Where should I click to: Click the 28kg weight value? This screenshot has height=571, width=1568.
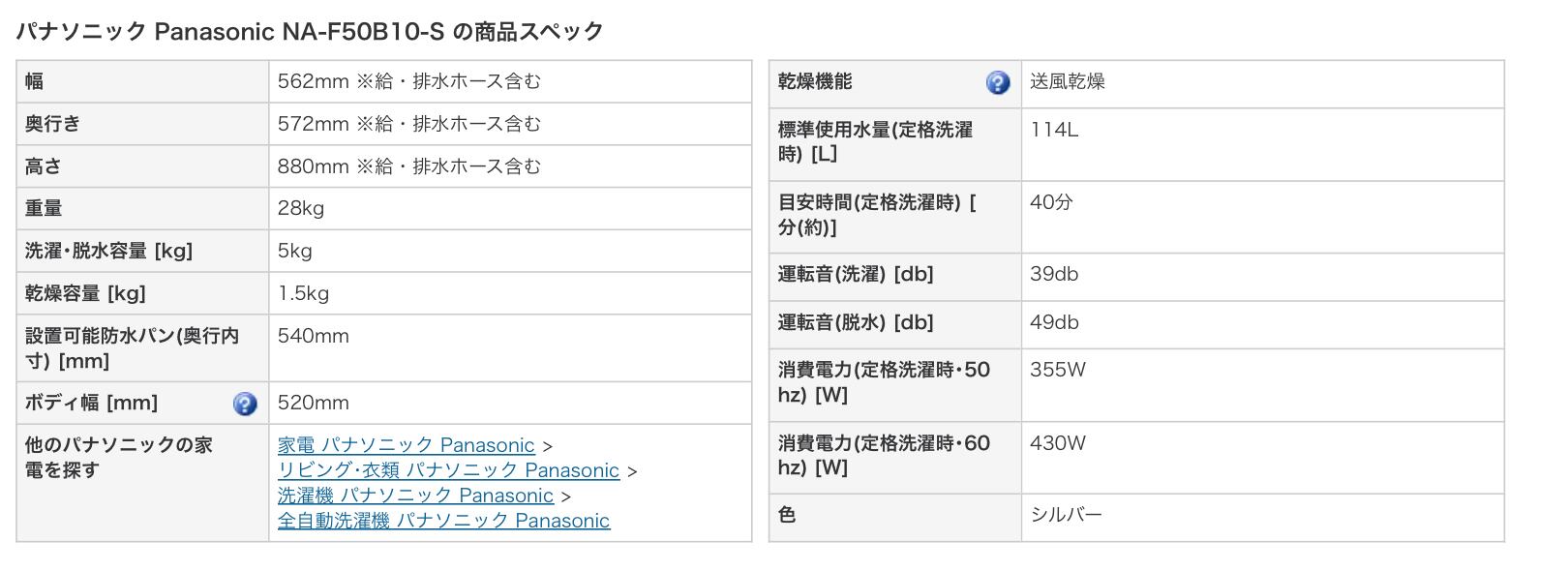click(301, 208)
